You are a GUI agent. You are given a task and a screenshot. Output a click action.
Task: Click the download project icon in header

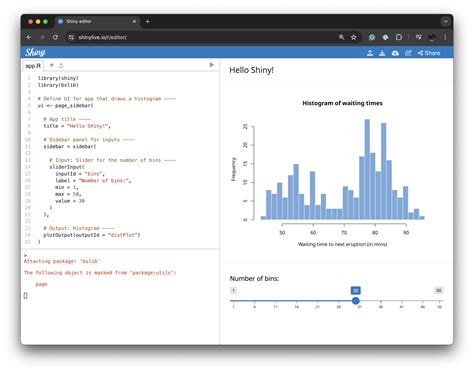click(x=382, y=53)
